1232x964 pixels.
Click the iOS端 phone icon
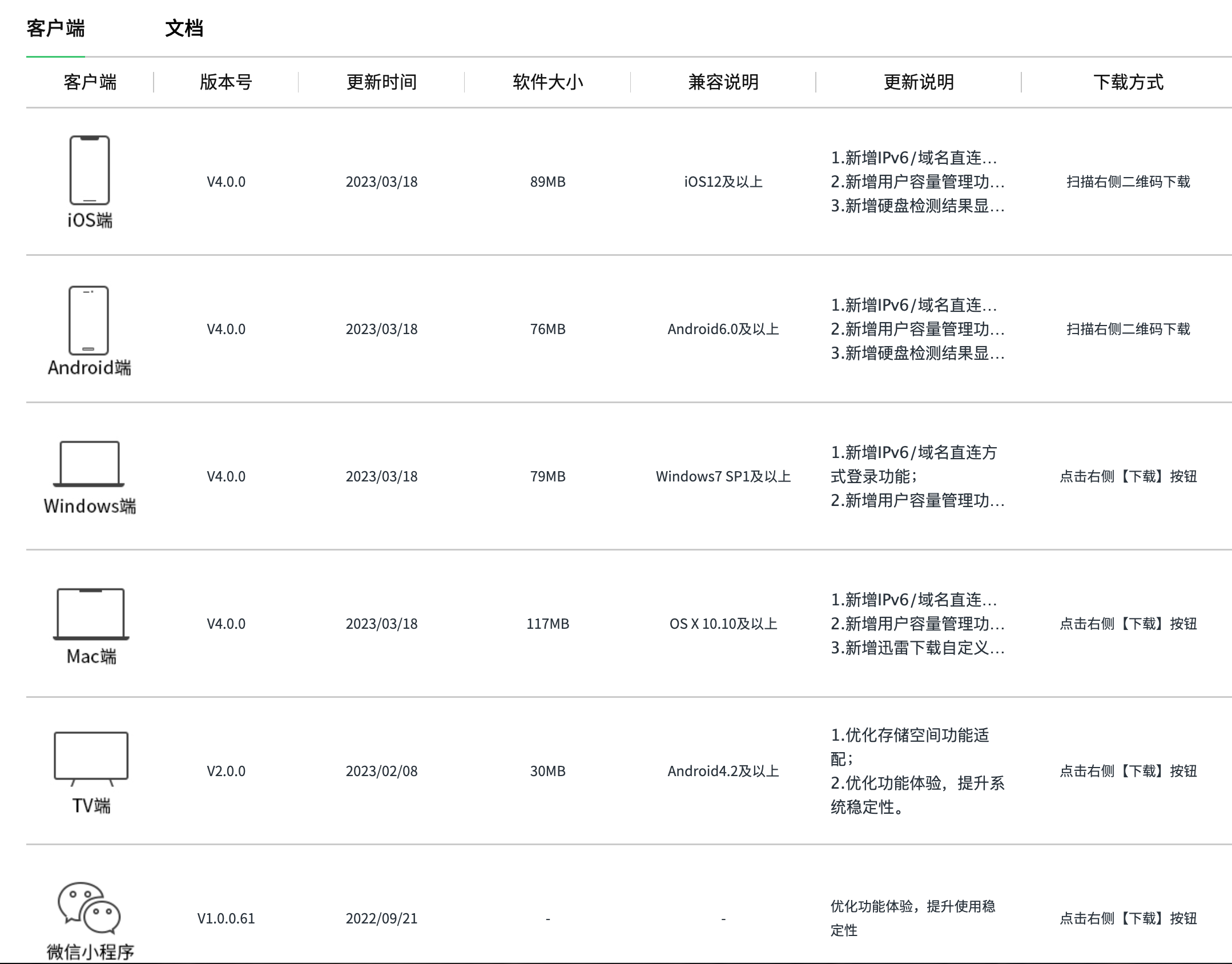(90, 170)
